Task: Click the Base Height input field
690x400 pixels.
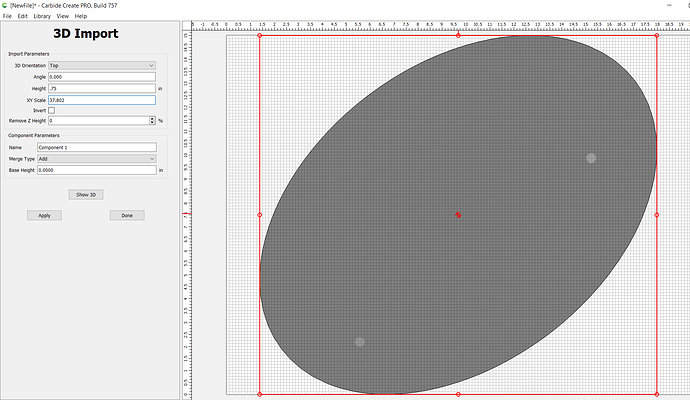Action: [x=97, y=170]
